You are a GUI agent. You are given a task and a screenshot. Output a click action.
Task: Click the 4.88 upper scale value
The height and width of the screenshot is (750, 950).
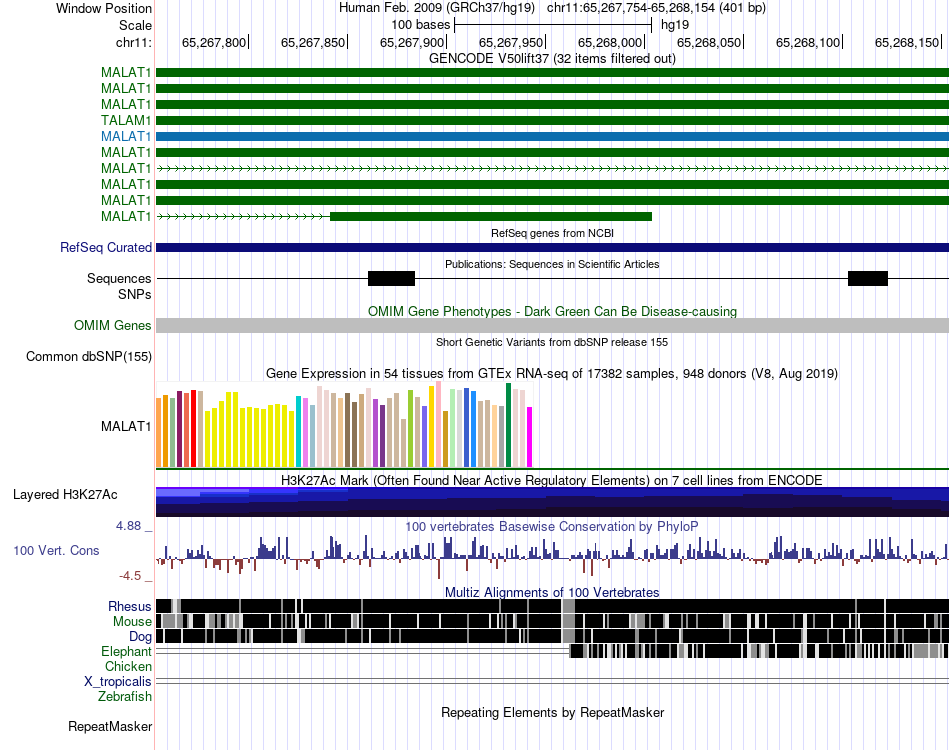coord(128,526)
